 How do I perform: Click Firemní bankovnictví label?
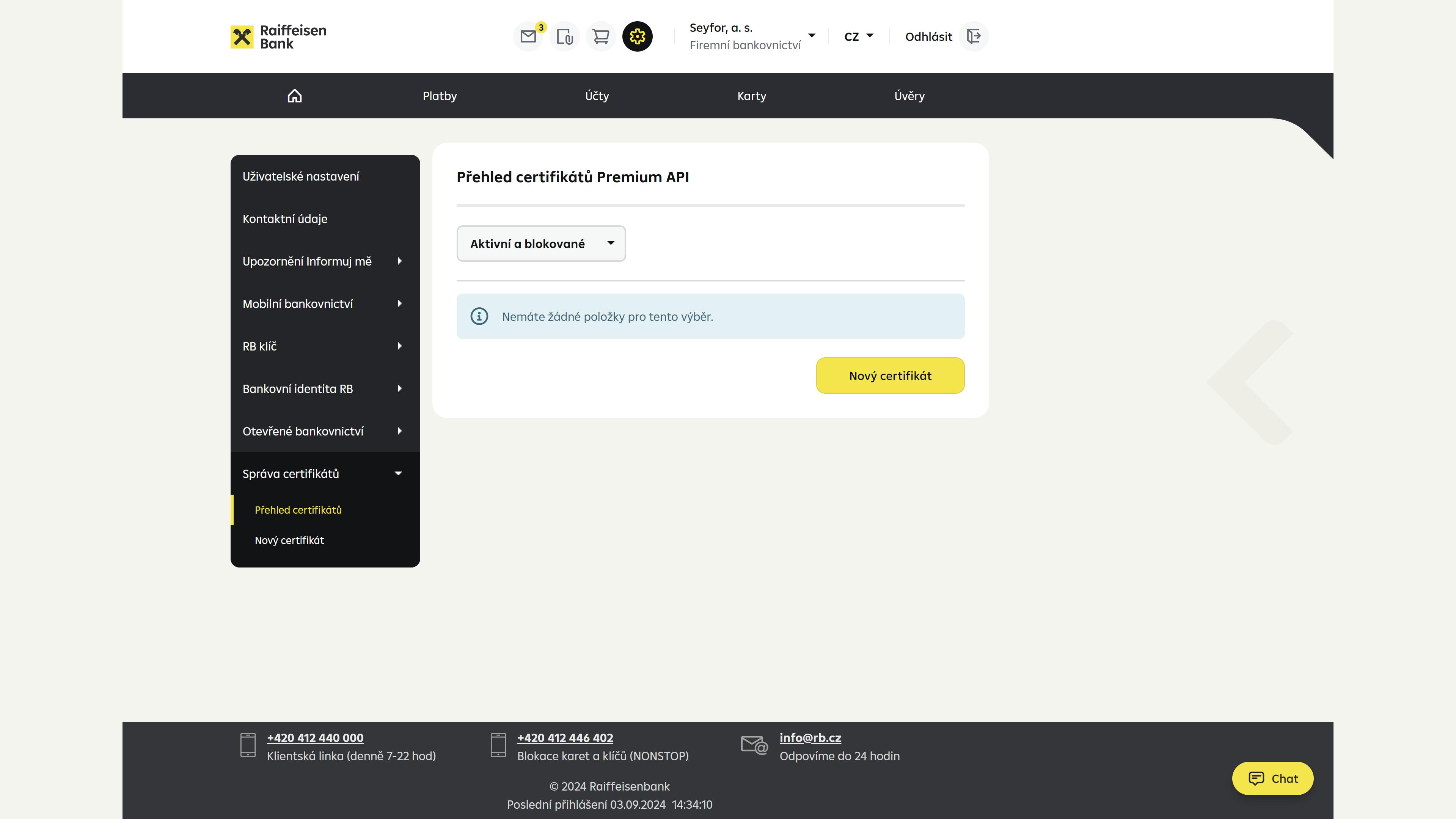pyautogui.click(x=745, y=45)
